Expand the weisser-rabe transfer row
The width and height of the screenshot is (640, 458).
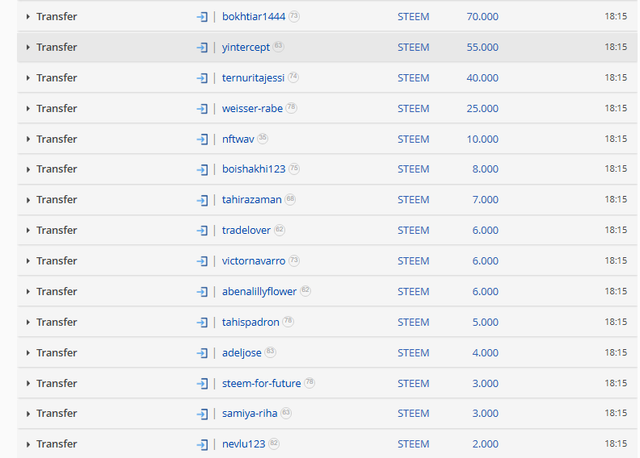[x=28, y=109]
